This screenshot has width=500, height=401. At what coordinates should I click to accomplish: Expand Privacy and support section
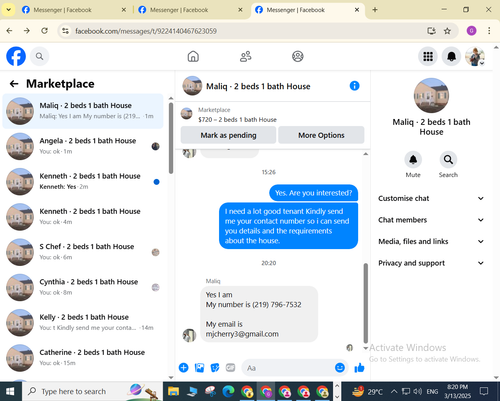431,263
